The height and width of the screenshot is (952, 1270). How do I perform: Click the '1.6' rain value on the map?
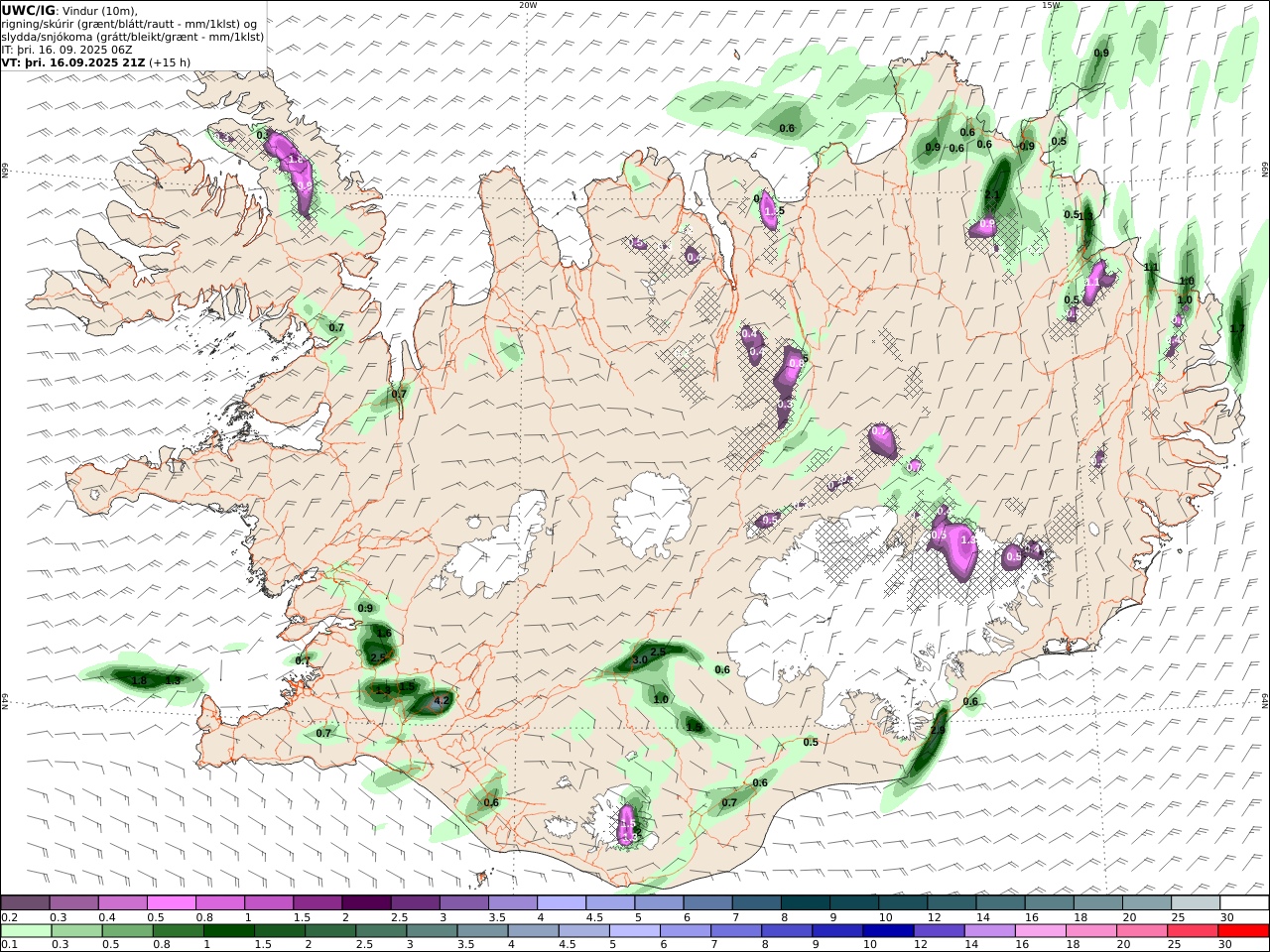click(385, 633)
